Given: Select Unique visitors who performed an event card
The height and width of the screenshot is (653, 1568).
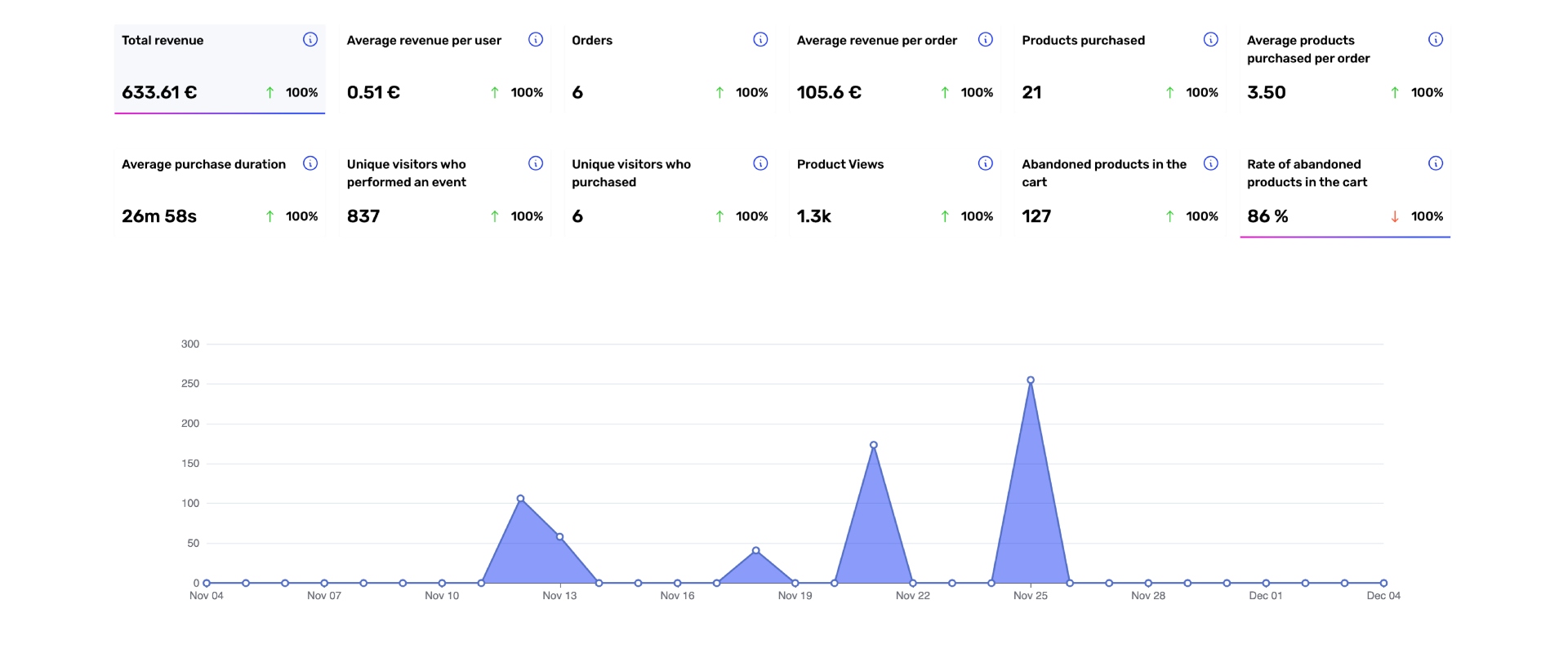Looking at the screenshot, I should point(445,193).
